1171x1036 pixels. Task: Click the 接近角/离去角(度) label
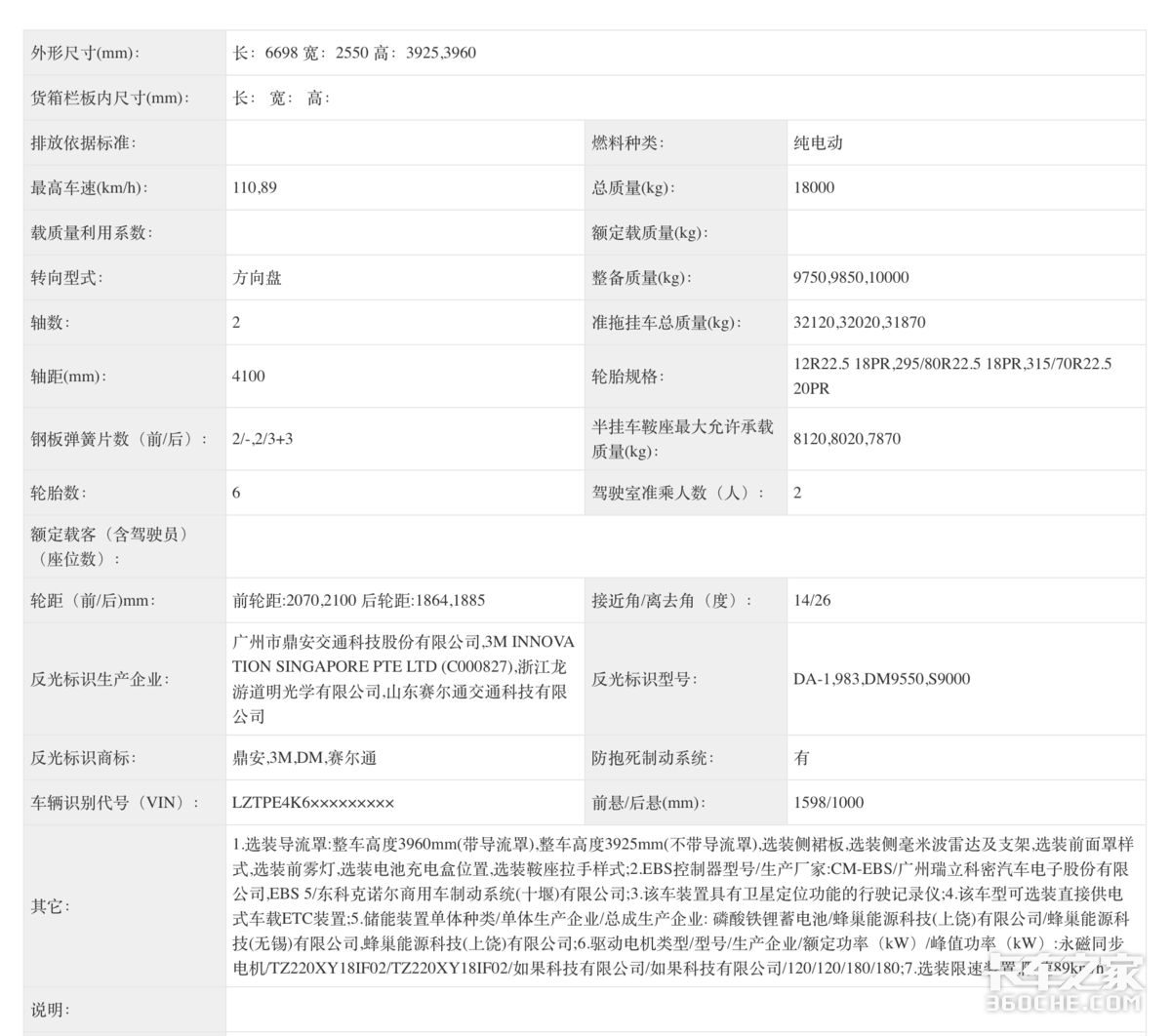pos(672,600)
